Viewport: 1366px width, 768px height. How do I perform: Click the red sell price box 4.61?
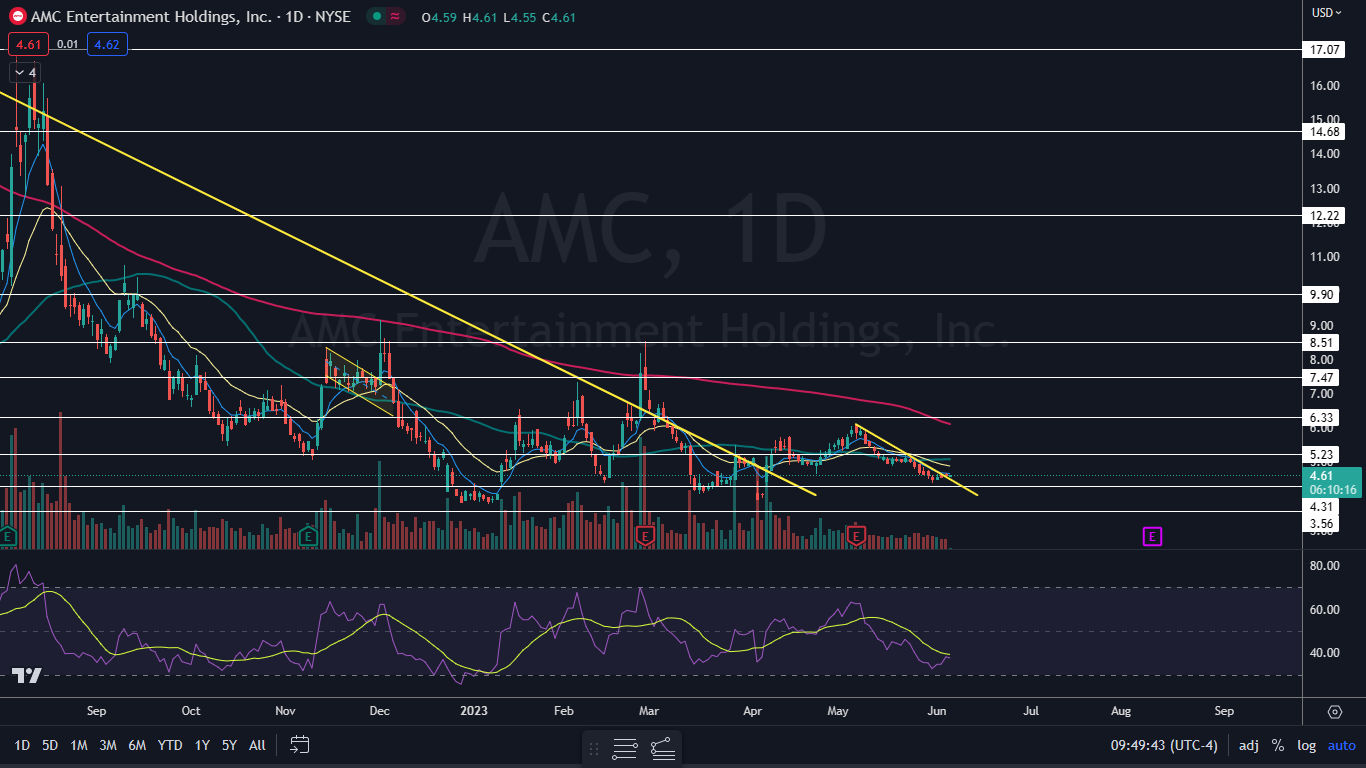point(26,44)
